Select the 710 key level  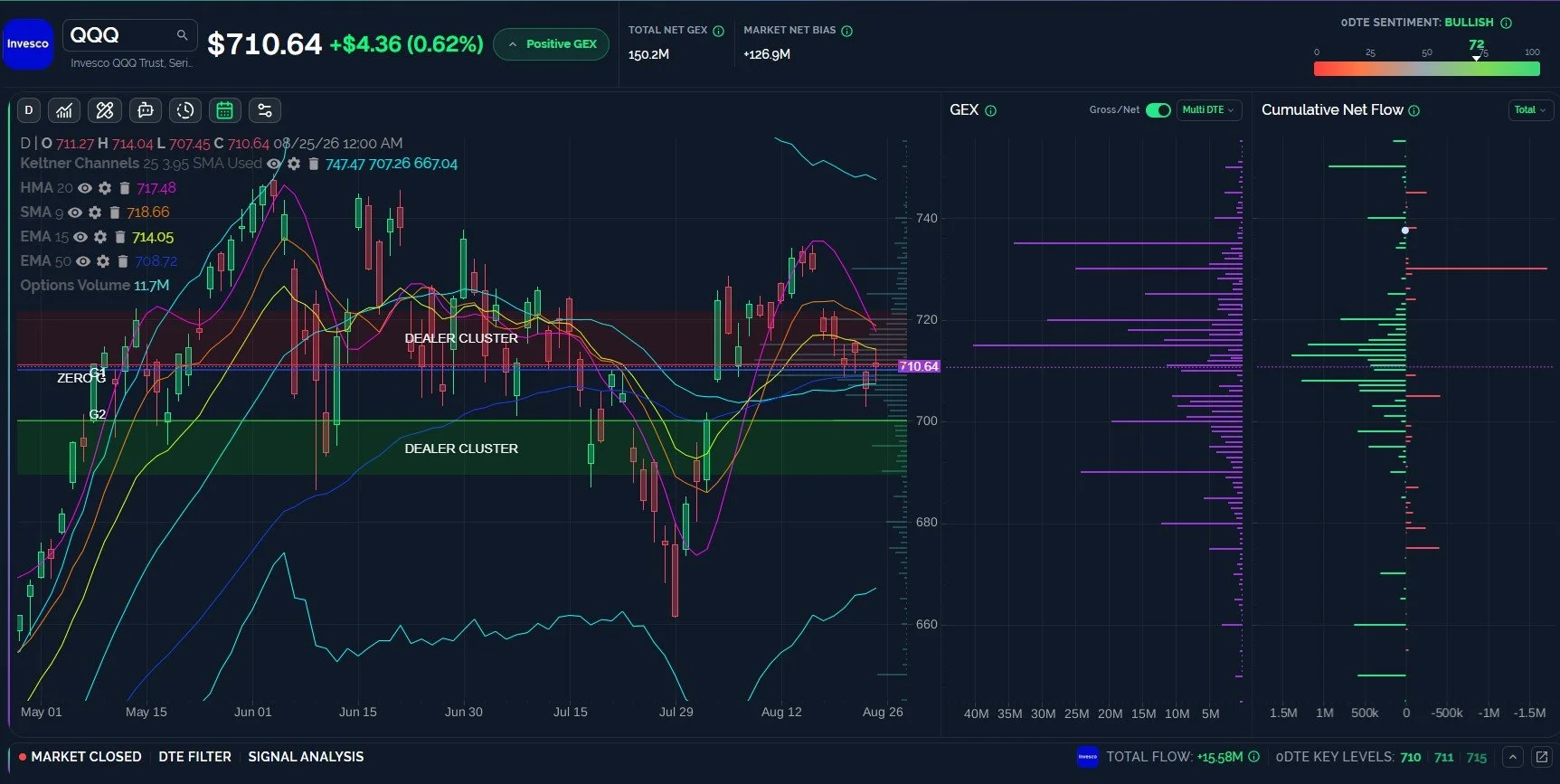1411,758
